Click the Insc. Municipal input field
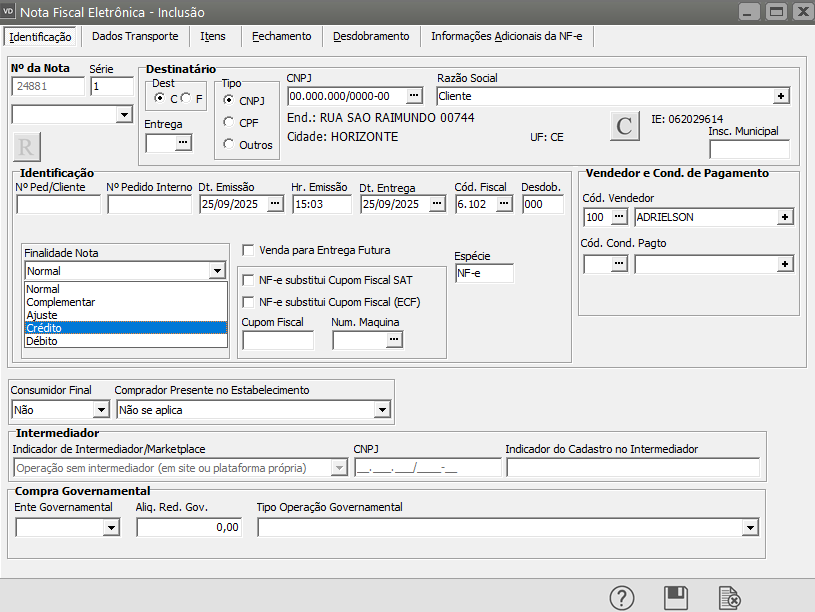815x612 pixels. point(750,149)
